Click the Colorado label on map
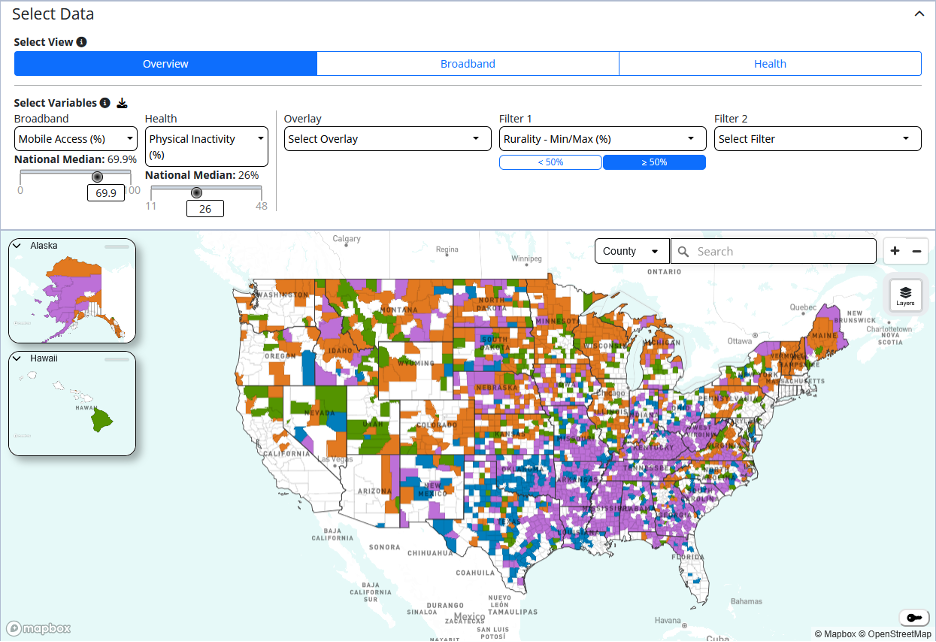Screen dimensions: 936x642 436,425
